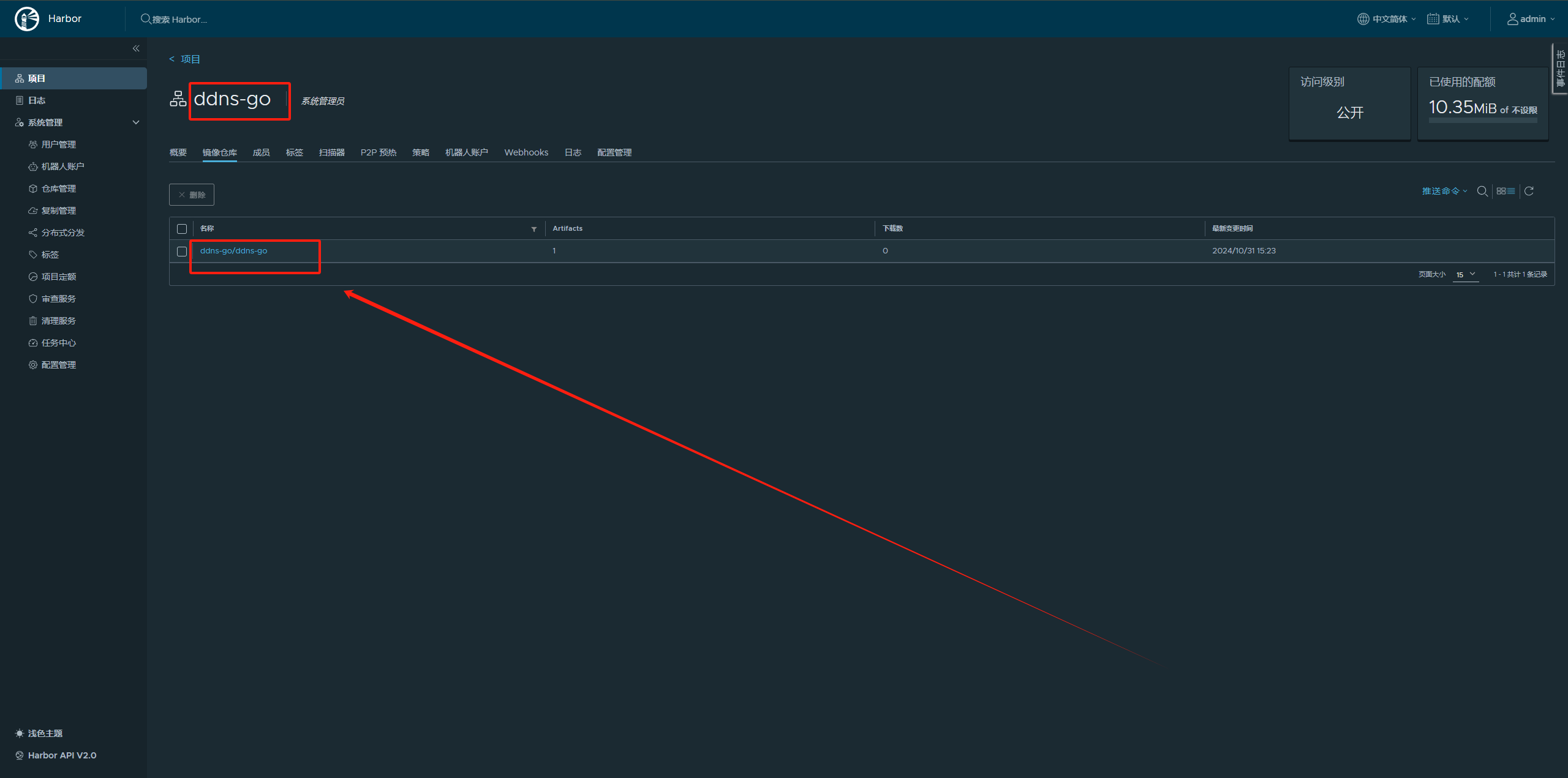The width and height of the screenshot is (1568, 778).
Task: Click the Harbor home title
Action: [65, 19]
